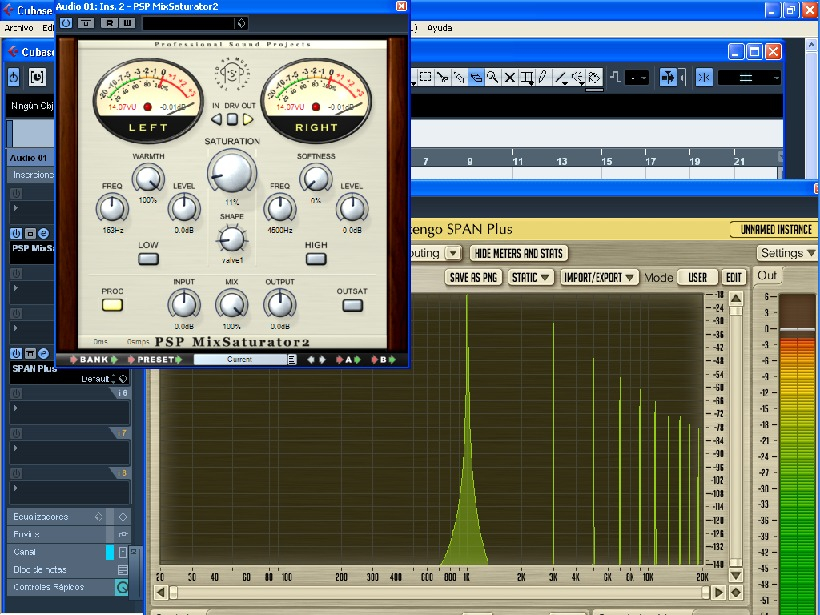Click the USER mode button in SPAN

coord(698,277)
